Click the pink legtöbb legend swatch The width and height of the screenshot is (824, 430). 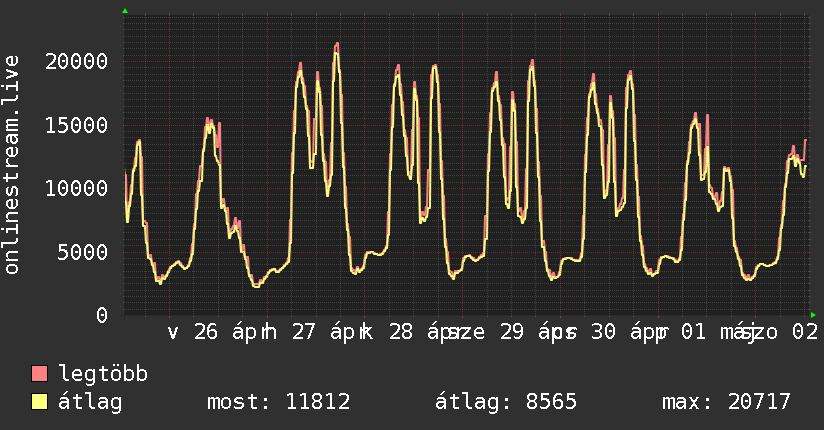(39, 373)
